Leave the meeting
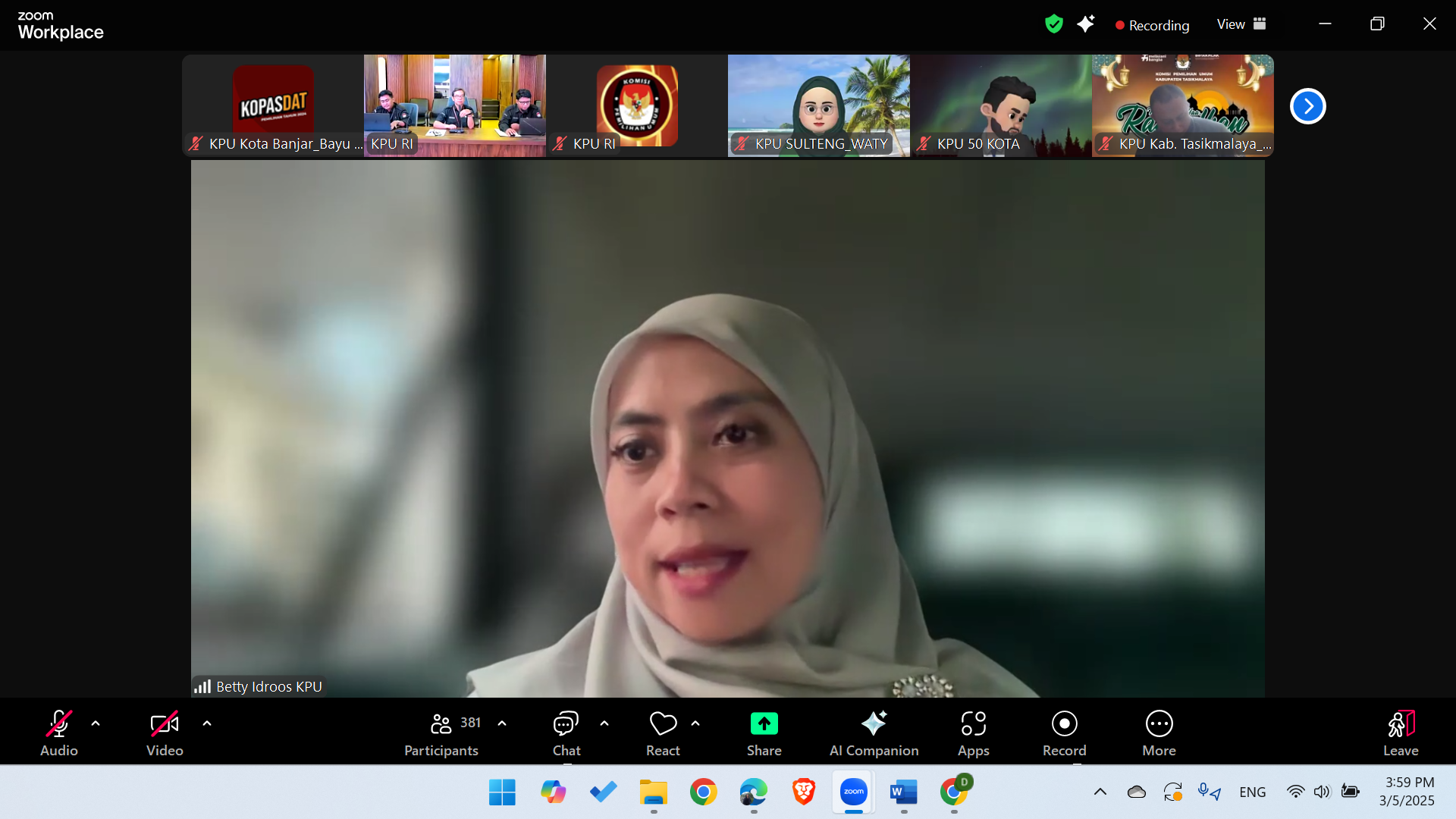1456x819 pixels. point(1400,733)
